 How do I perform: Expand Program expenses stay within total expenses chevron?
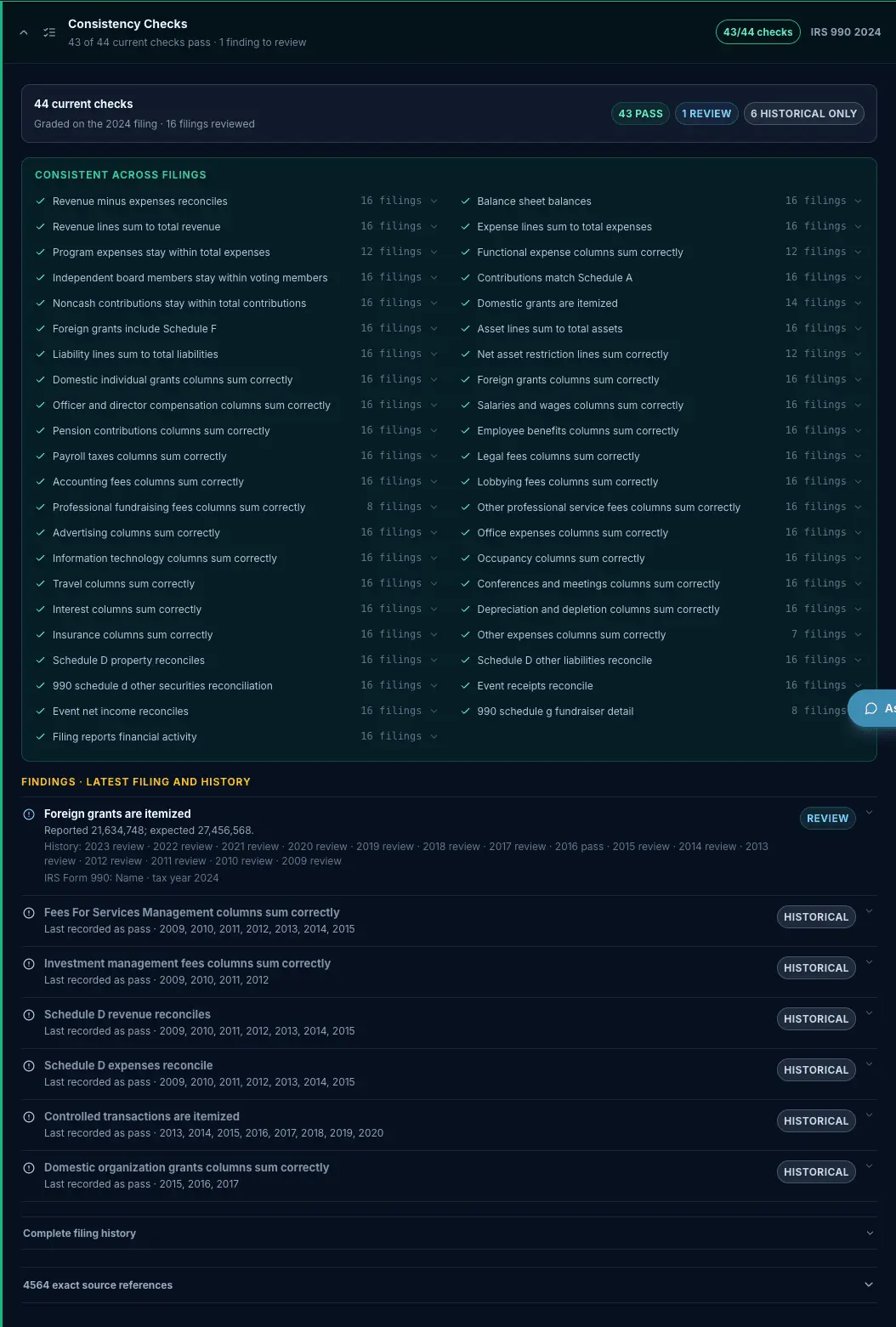434,252
